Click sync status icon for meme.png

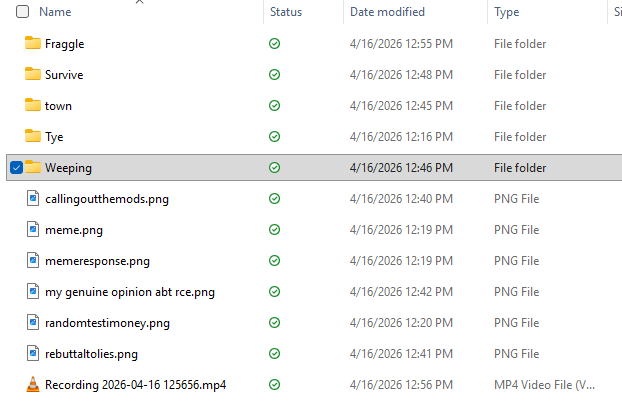(275, 229)
